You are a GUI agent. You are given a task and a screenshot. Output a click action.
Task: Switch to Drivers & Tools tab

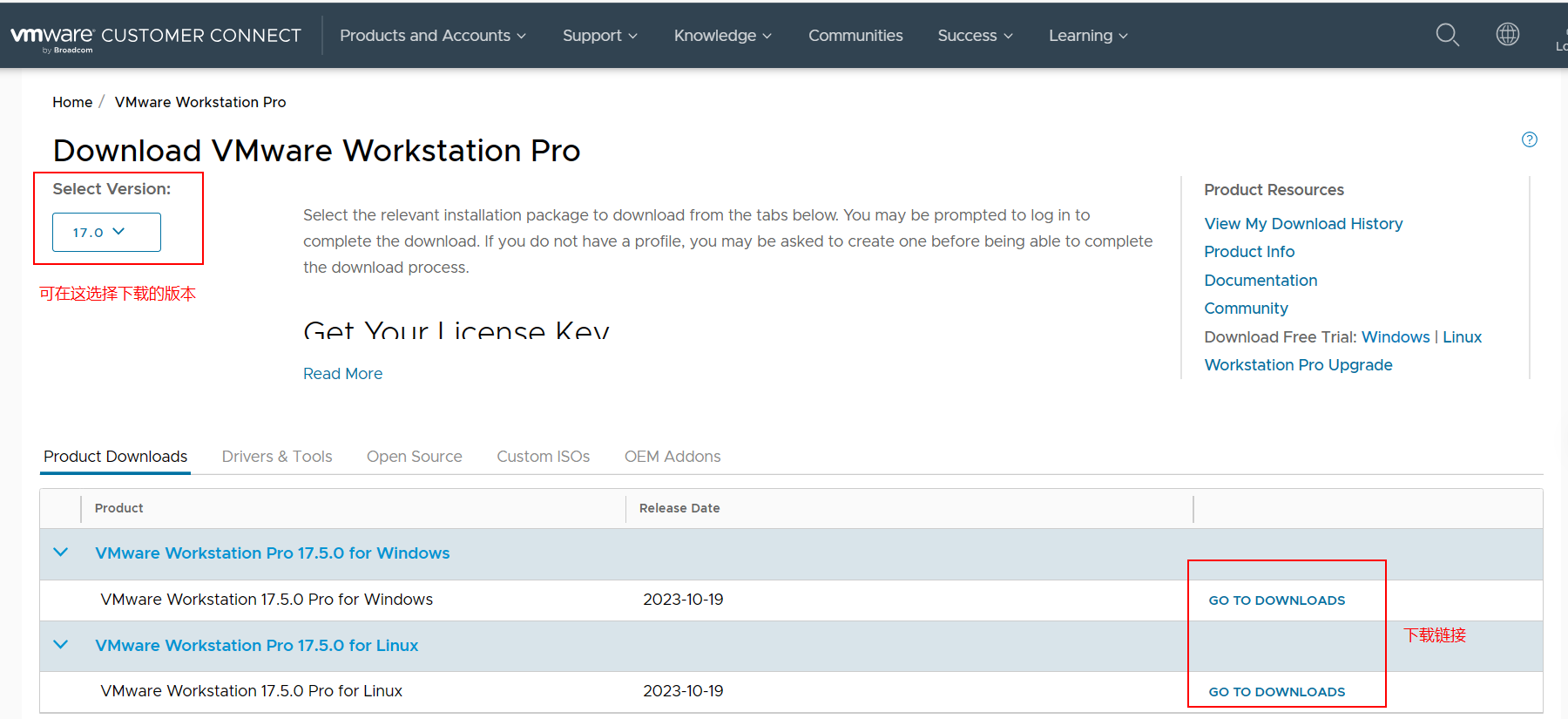277,457
